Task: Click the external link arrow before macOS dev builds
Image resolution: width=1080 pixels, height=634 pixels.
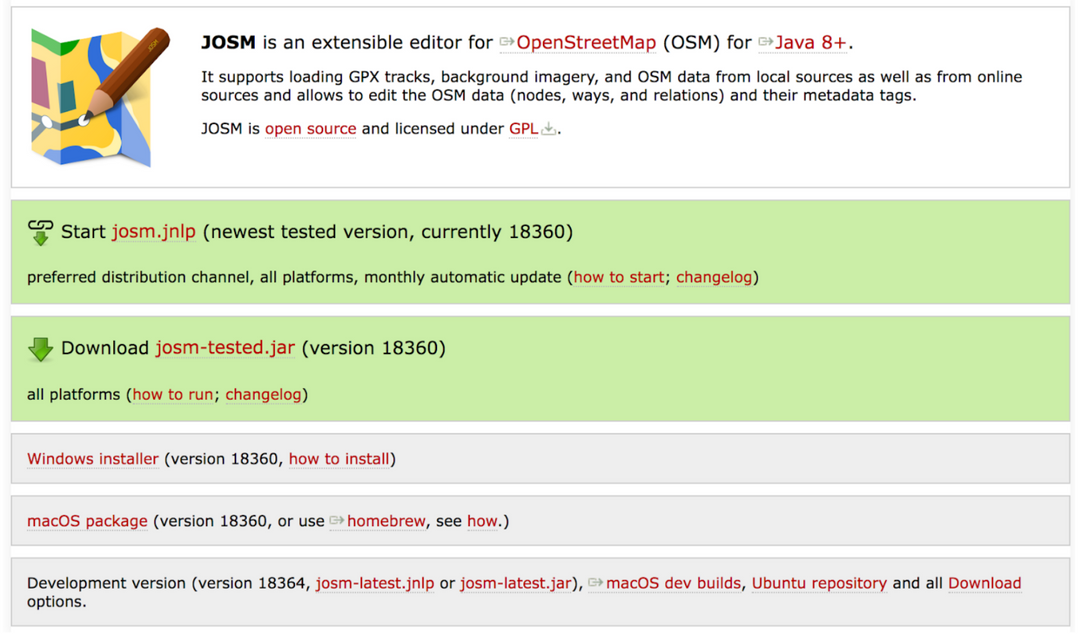Action: point(596,583)
